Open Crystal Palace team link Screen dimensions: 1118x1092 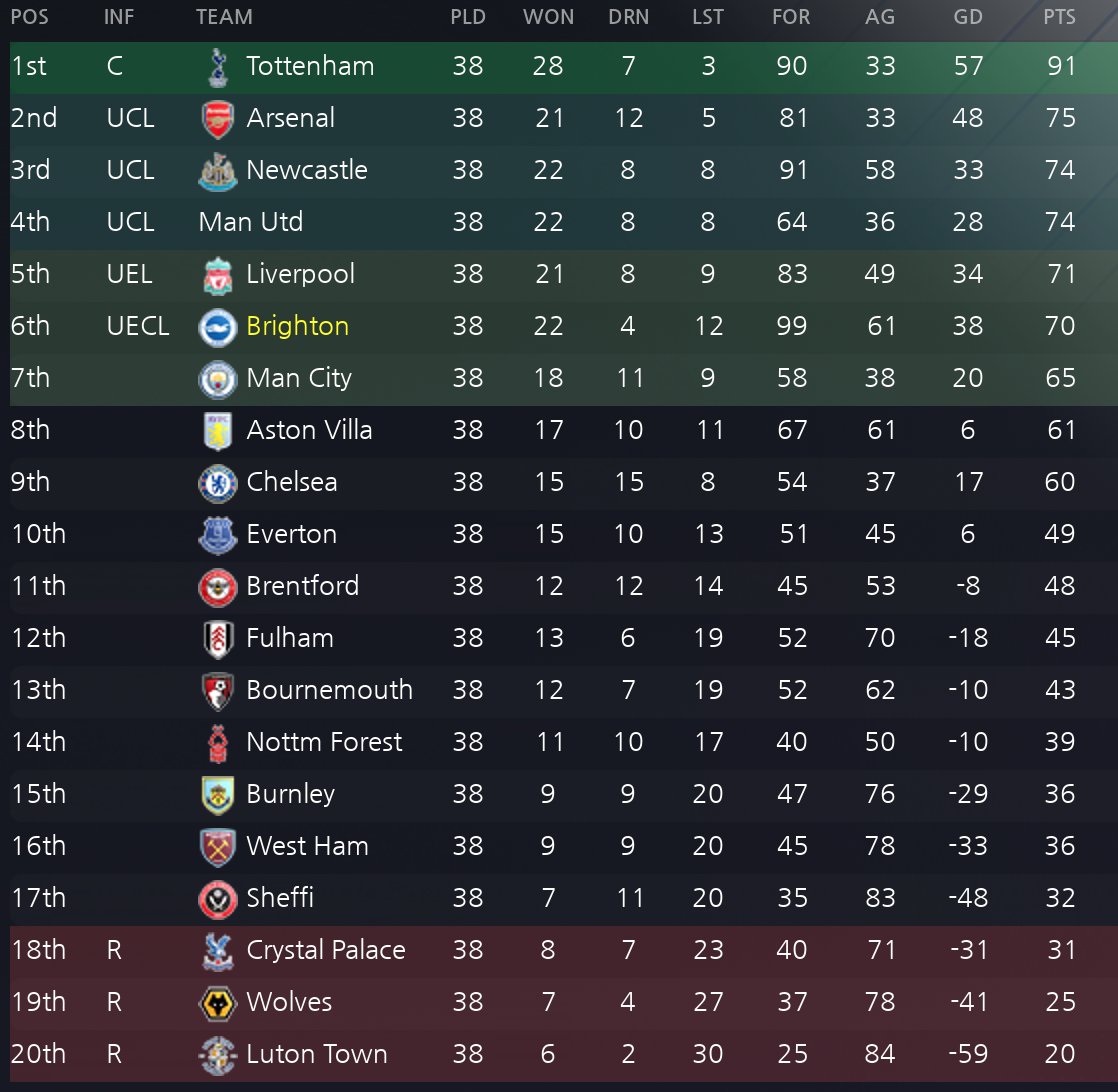325,950
